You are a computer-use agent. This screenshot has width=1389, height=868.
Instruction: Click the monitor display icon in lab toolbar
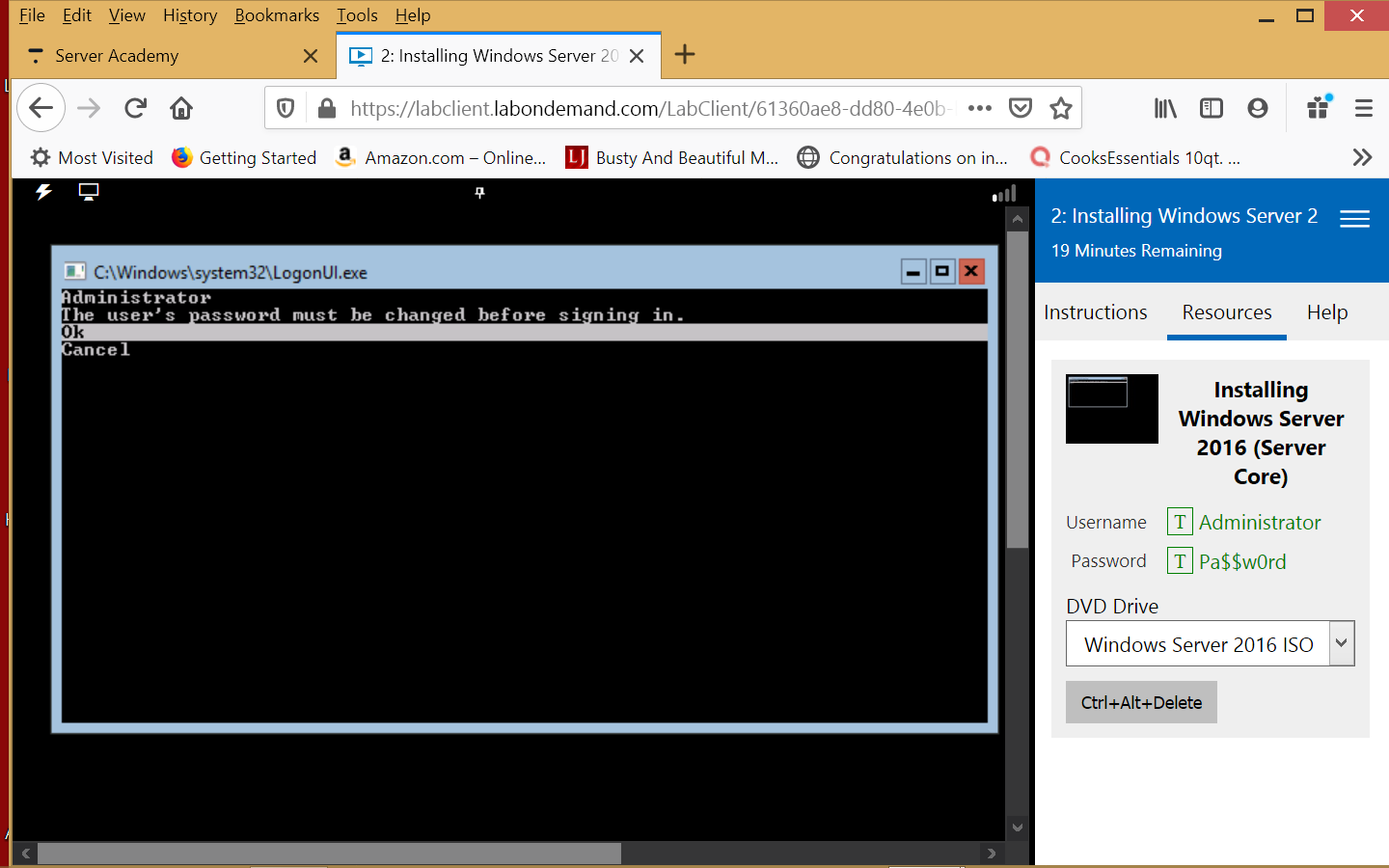(89, 192)
